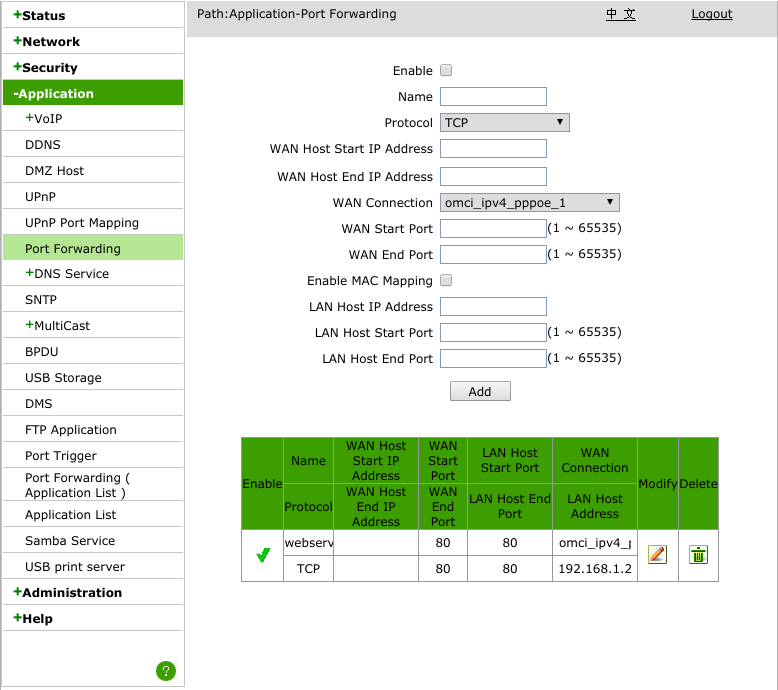Image resolution: width=778 pixels, height=690 pixels.
Task: Toggle Enable MAC Mapping checkbox
Action: [446, 280]
